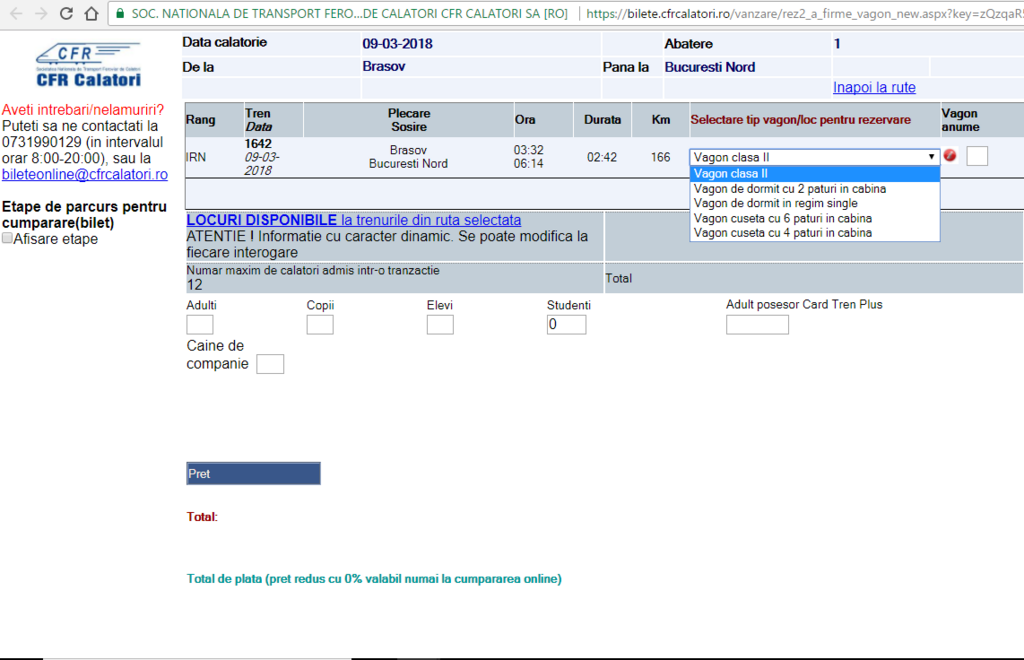Choose Vagon cuseta cu 6 paturi in cabina
1024x660 pixels.
point(814,218)
